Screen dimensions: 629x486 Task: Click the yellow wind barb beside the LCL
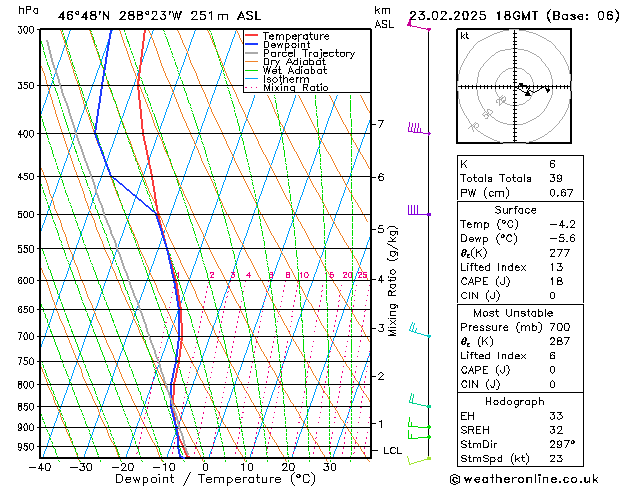point(420,458)
